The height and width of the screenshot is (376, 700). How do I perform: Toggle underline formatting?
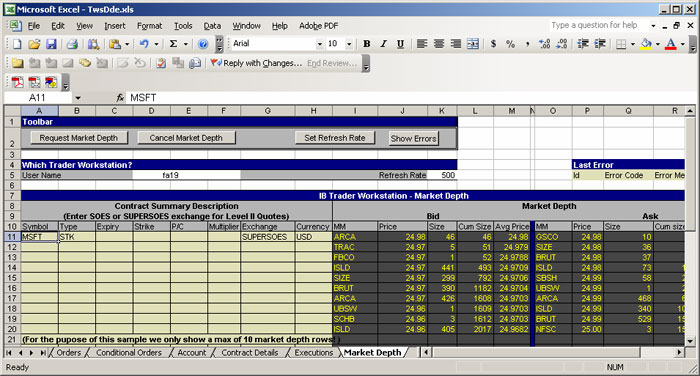400,44
